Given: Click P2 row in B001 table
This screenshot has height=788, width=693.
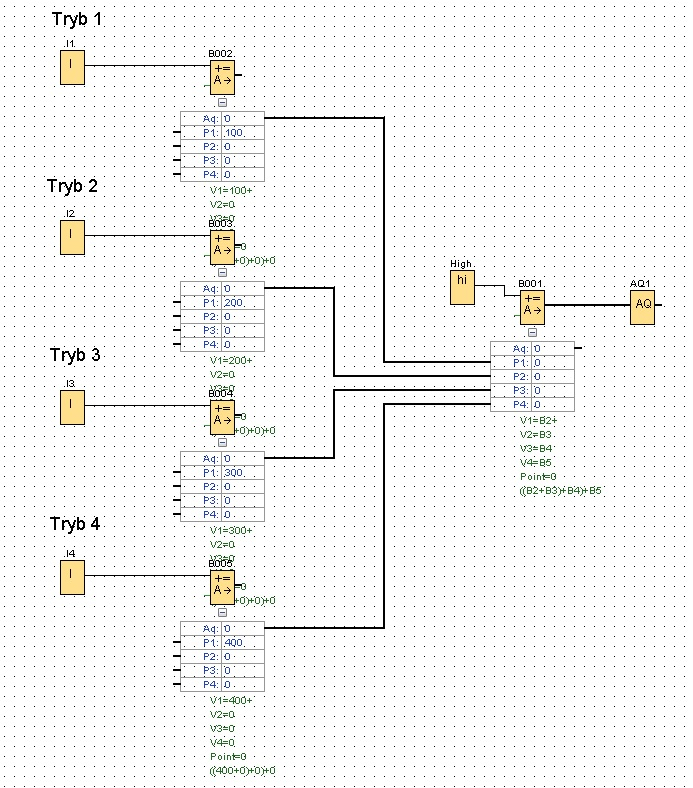Looking at the screenshot, I should [532, 376].
